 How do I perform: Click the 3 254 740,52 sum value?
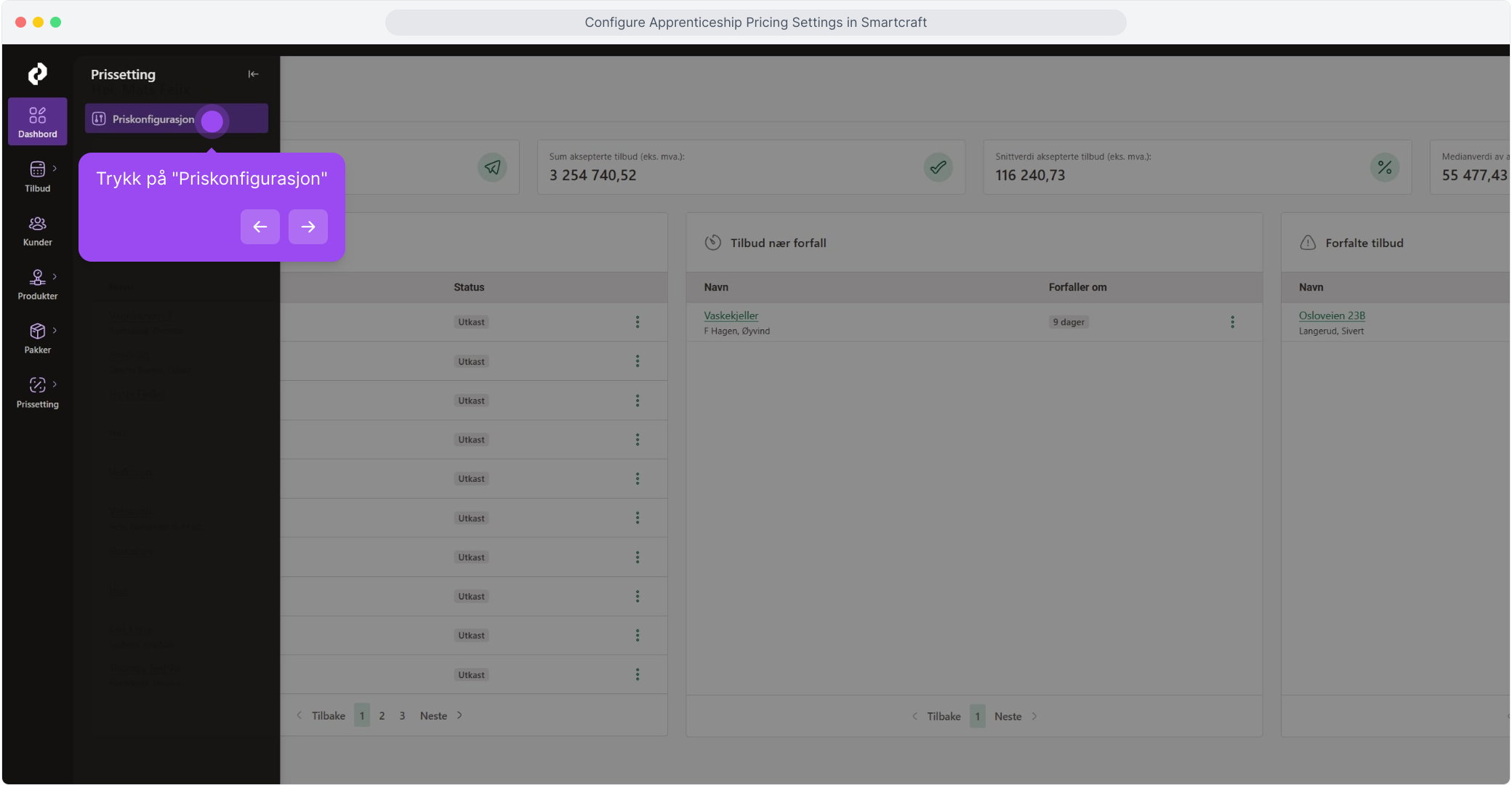click(592, 175)
